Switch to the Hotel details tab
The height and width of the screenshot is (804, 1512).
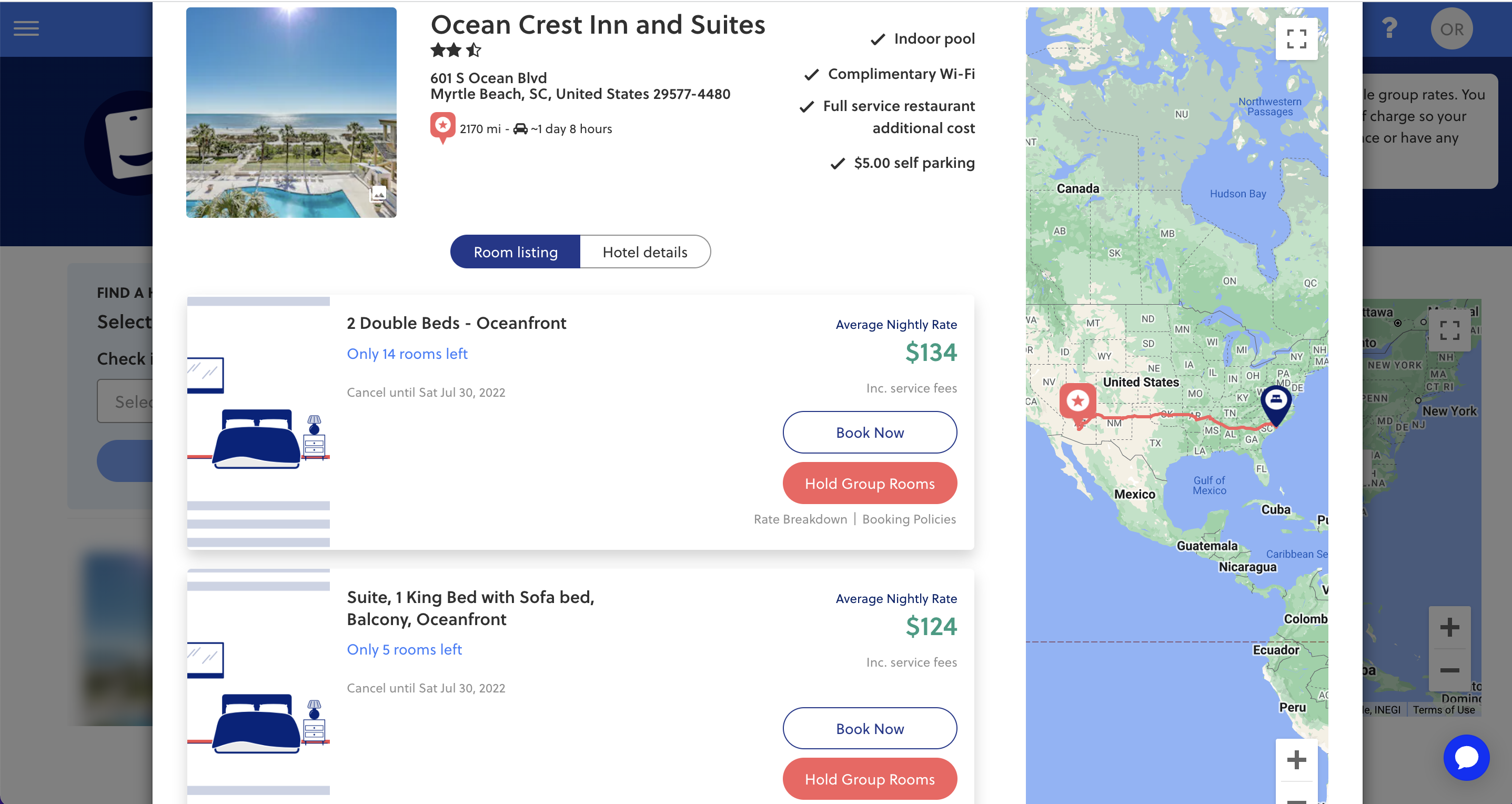[644, 252]
